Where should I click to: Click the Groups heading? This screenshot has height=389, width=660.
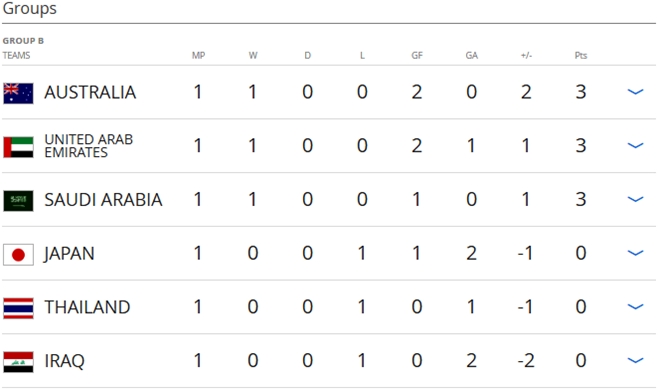point(29,8)
